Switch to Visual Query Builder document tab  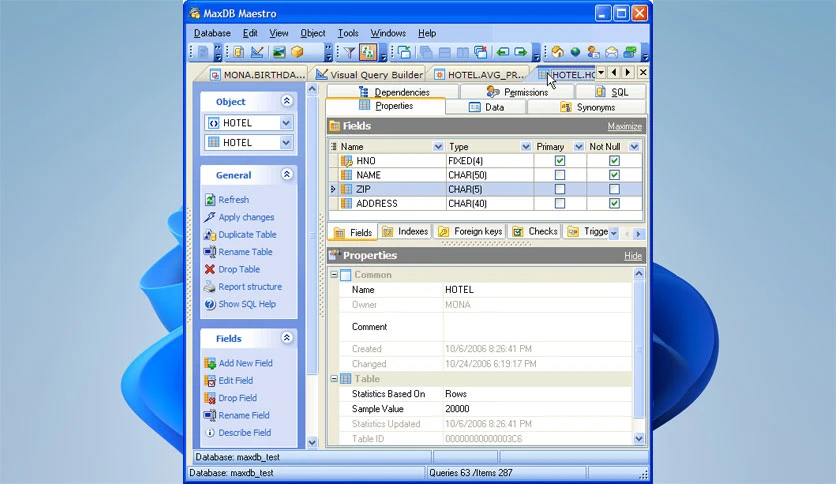point(369,74)
